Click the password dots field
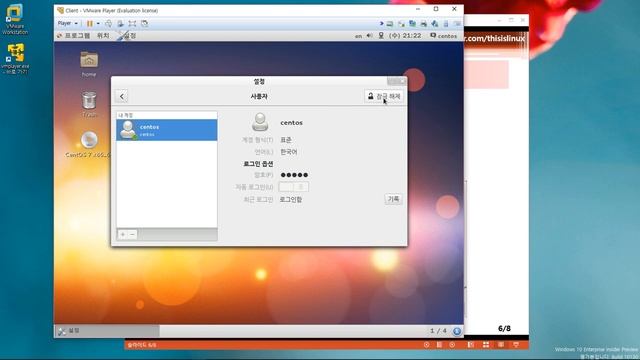This screenshot has width=640, height=360. tap(294, 175)
